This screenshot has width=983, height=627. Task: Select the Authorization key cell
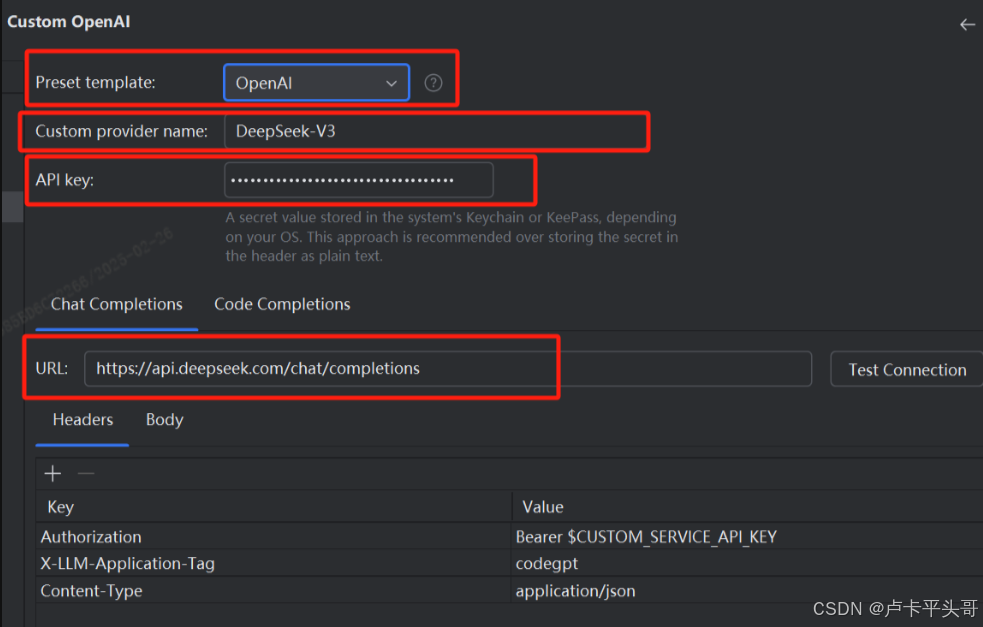click(x=274, y=537)
